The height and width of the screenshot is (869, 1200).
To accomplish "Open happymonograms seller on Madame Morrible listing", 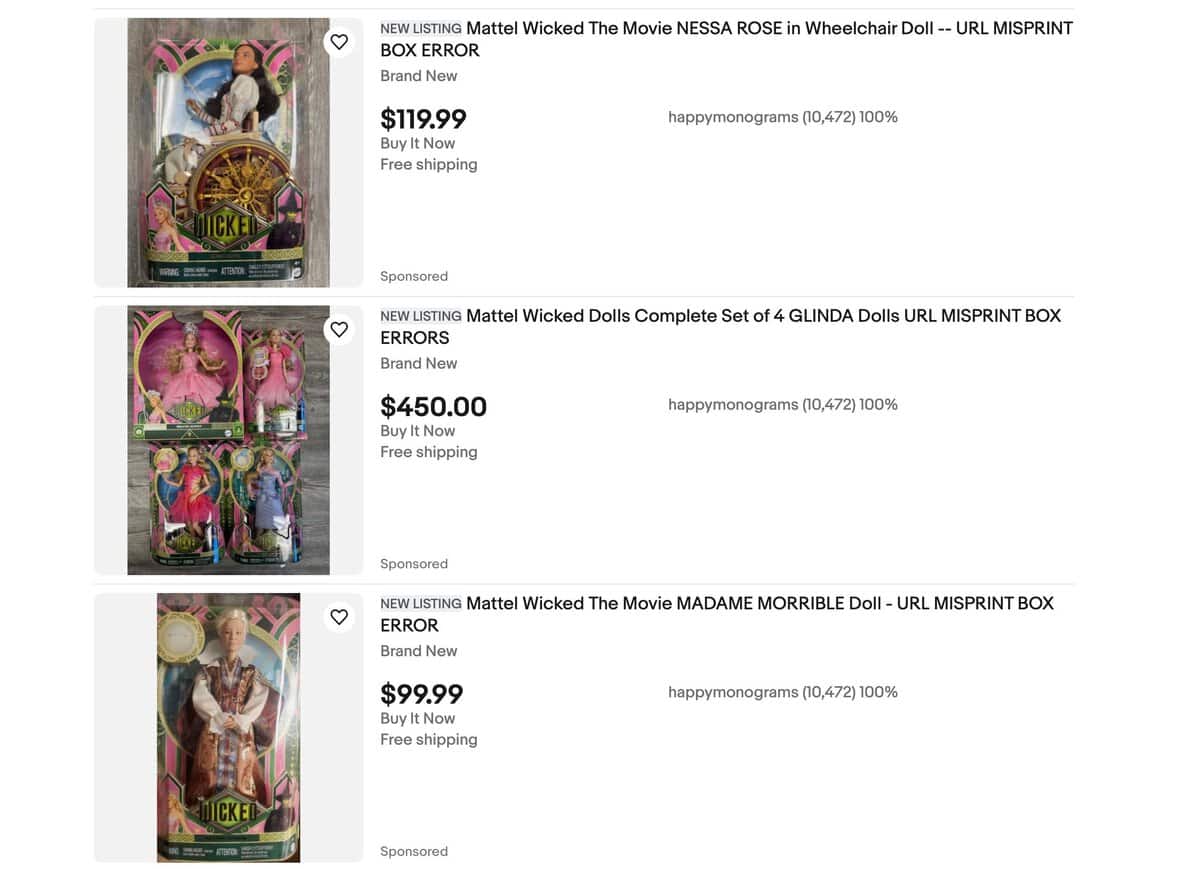I will 732,692.
